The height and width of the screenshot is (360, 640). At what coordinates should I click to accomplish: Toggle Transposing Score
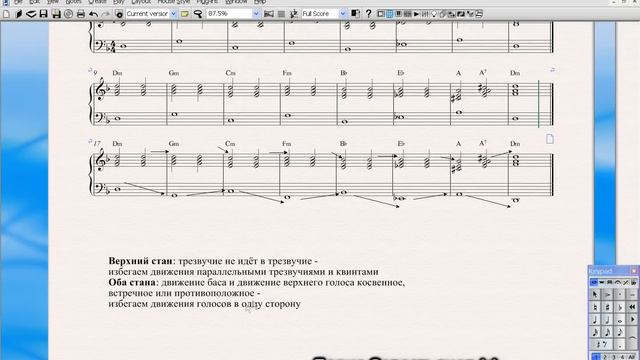pyautogui.click(x=294, y=14)
